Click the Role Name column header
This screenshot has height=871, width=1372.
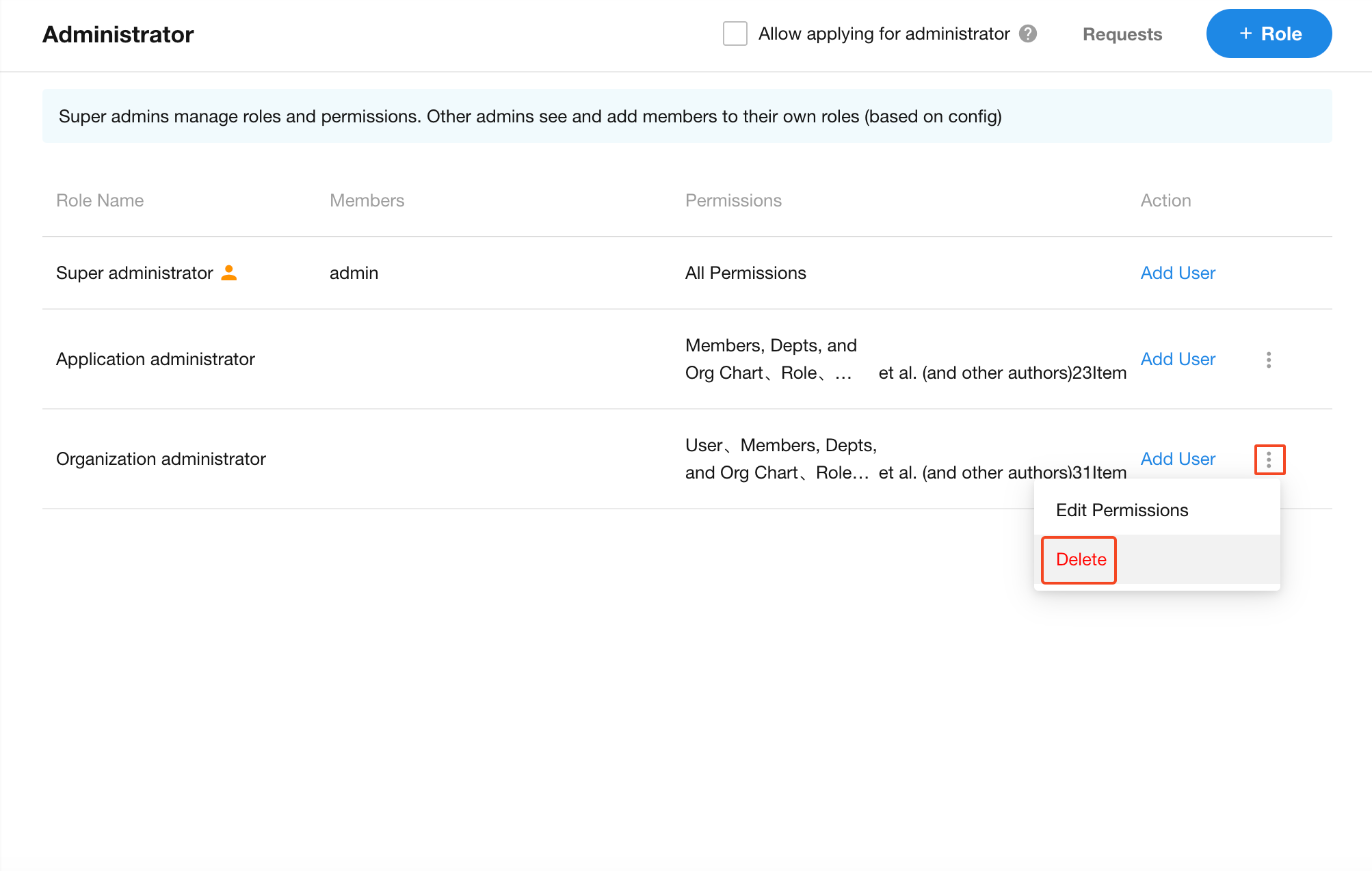[100, 200]
